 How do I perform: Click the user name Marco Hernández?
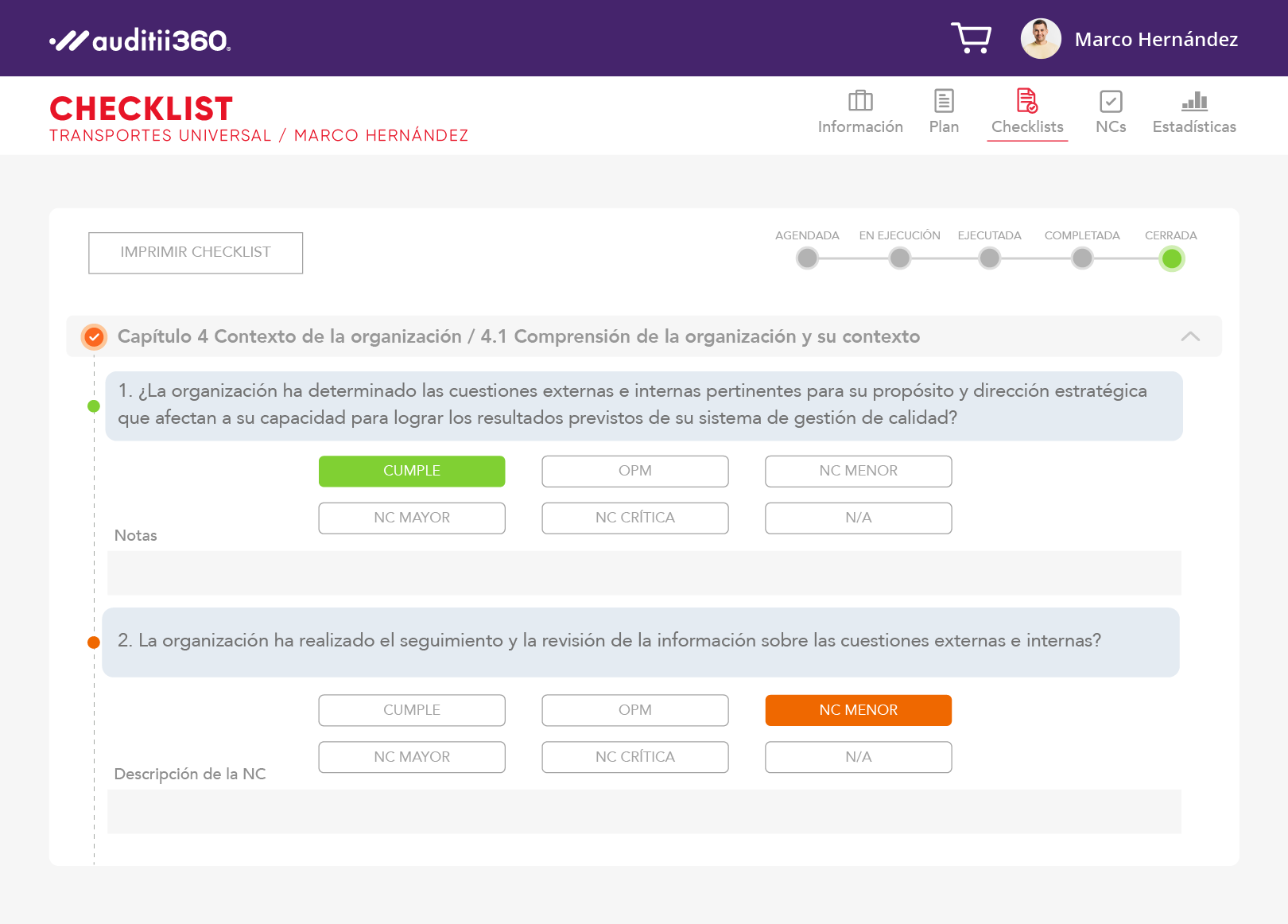click(1156, 40)
